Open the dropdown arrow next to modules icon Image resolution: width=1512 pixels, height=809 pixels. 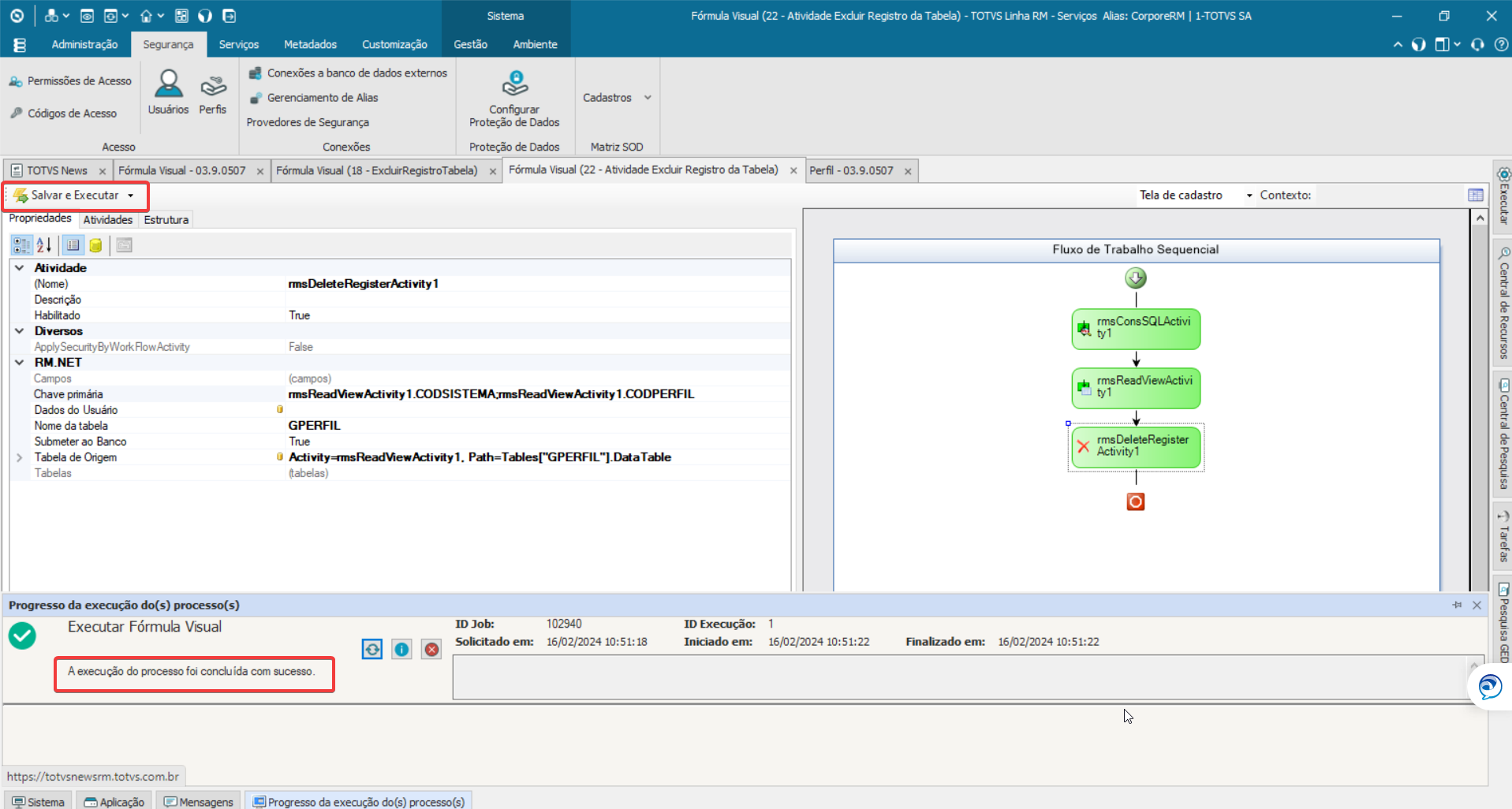66,16
